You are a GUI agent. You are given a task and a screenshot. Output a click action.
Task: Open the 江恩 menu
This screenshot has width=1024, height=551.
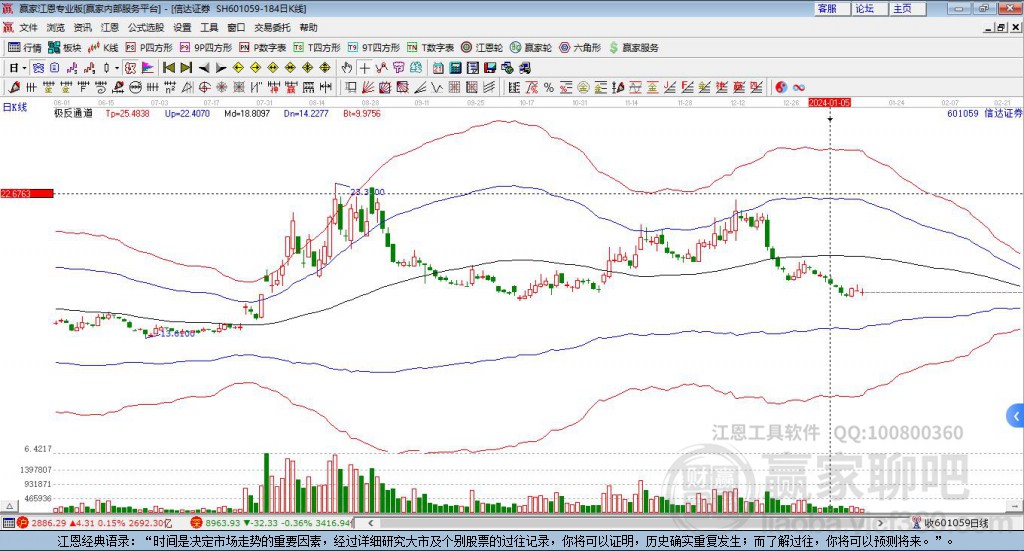(110, 27)
